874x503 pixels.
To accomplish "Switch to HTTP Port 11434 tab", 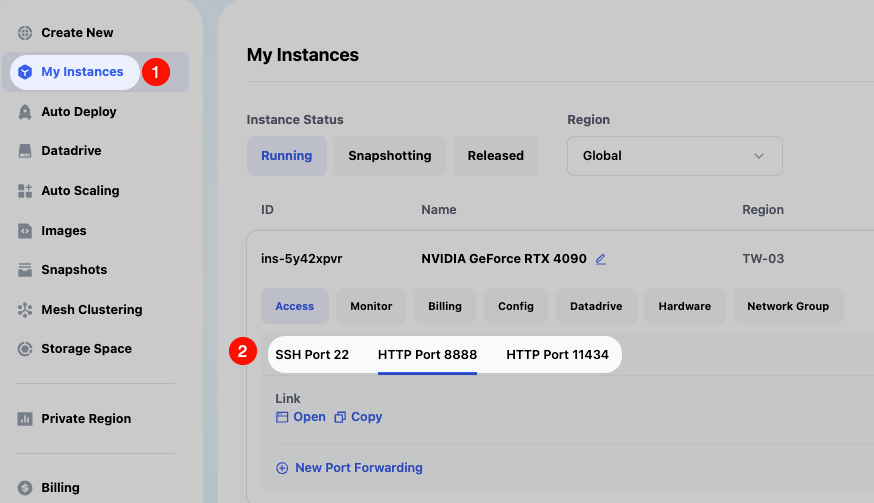I will 557,355.
